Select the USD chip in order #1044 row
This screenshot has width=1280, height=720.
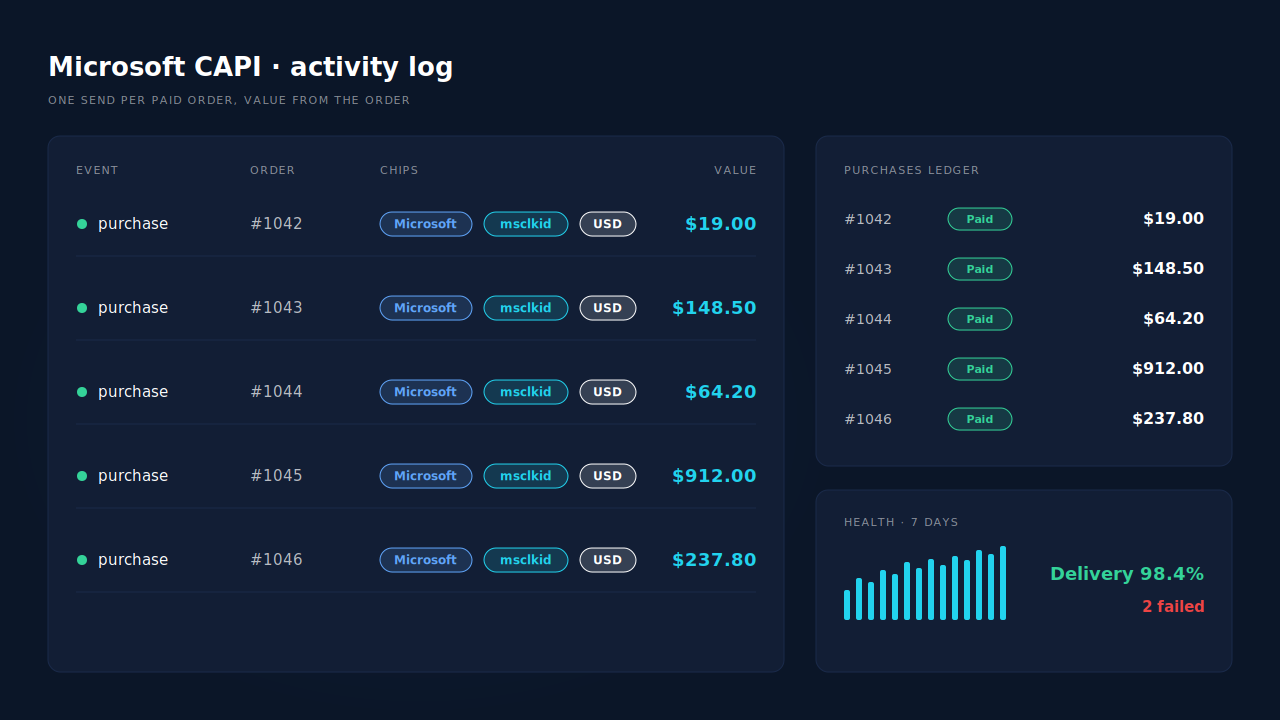click(x=608, y=392)
